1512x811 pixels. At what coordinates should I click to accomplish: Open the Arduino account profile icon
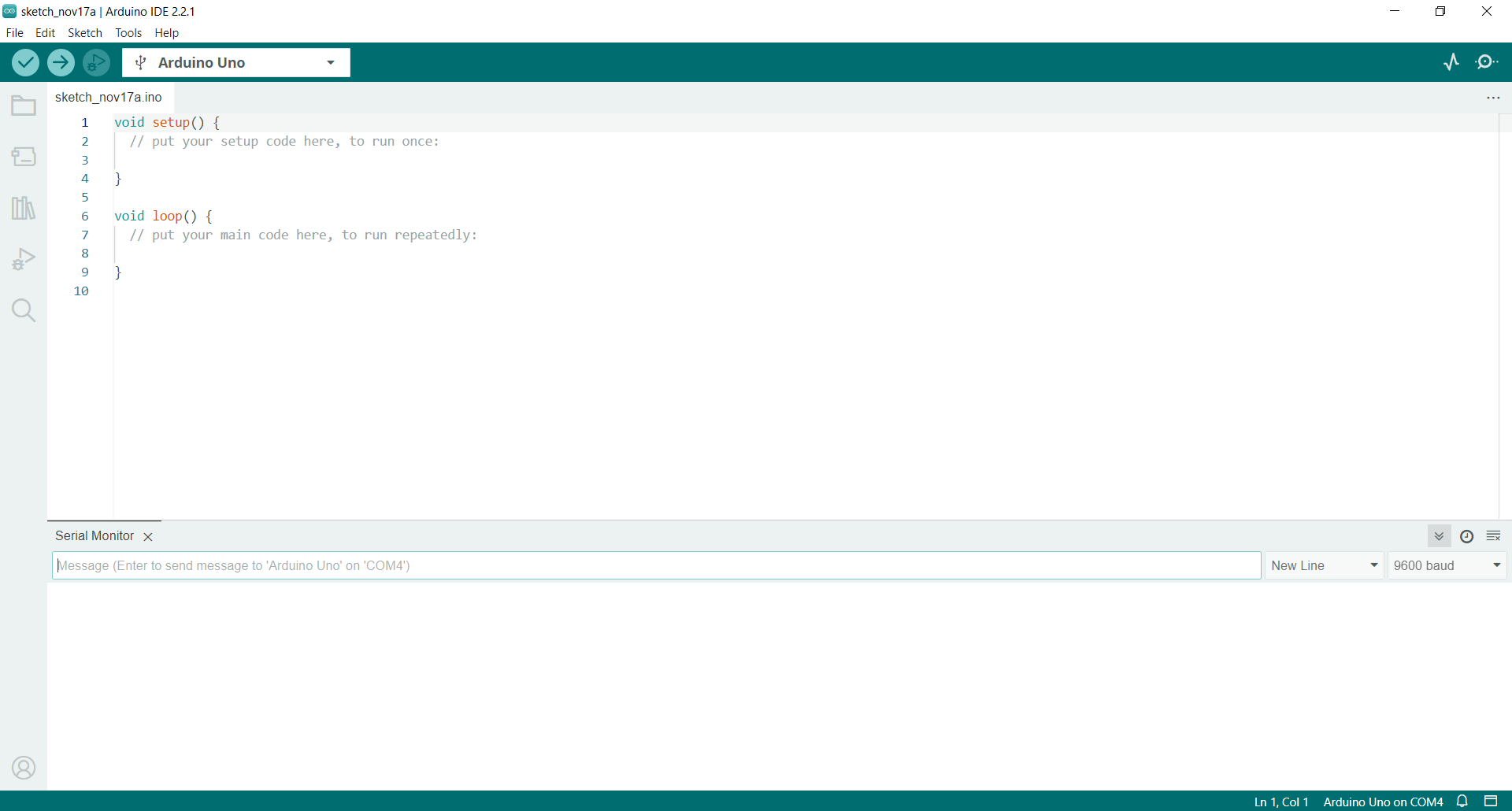(x=24, y=768)
